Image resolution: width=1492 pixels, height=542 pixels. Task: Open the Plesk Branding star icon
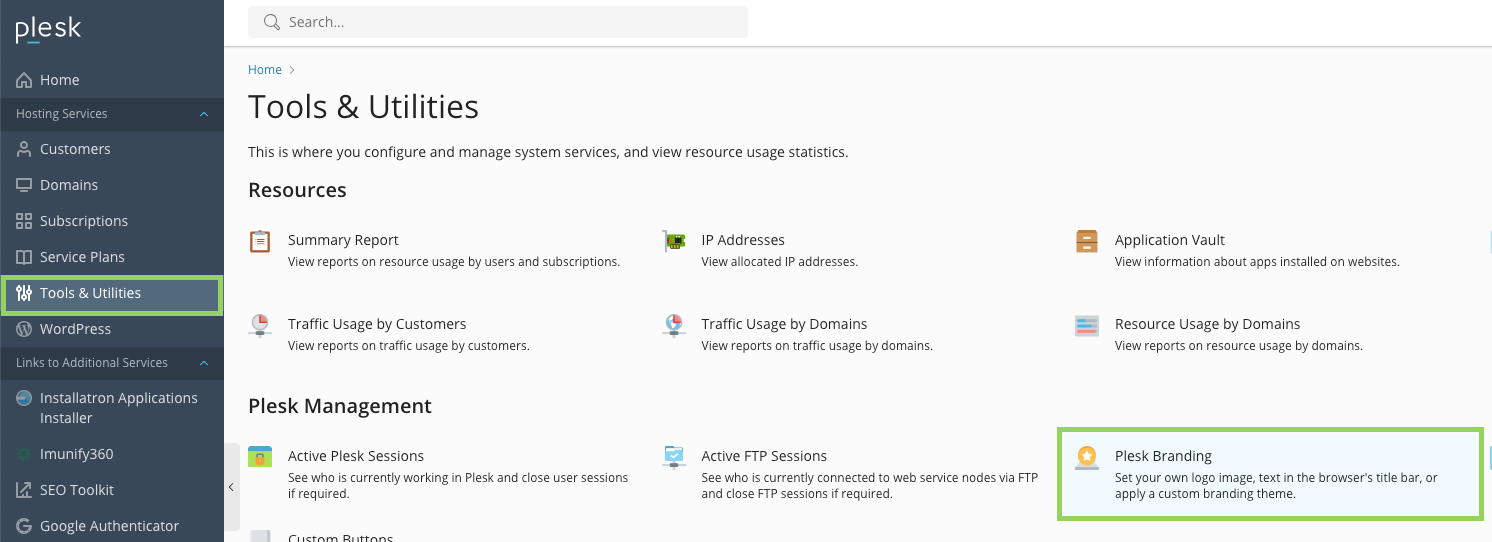(x=1087, y=457)
